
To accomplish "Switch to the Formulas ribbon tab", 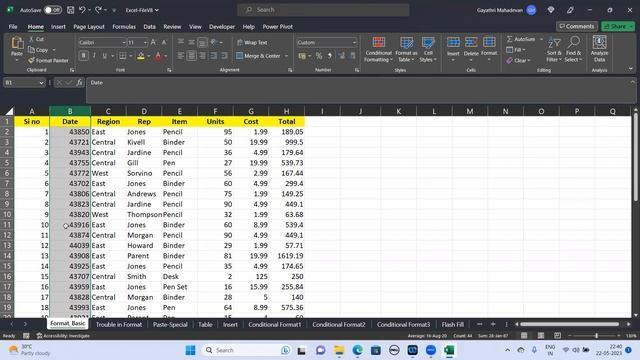I will (124, 27).
